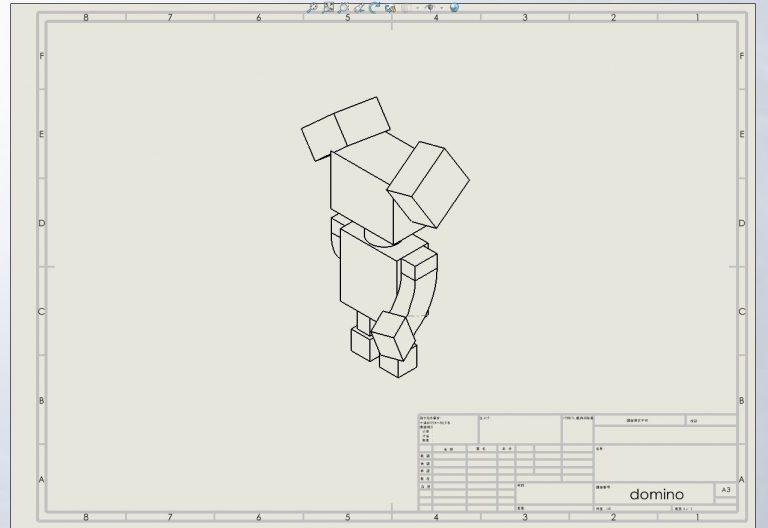Expand the Display Style dropdown arrow
The height and width of the screenshot is (528, 768).
[417, 7]
